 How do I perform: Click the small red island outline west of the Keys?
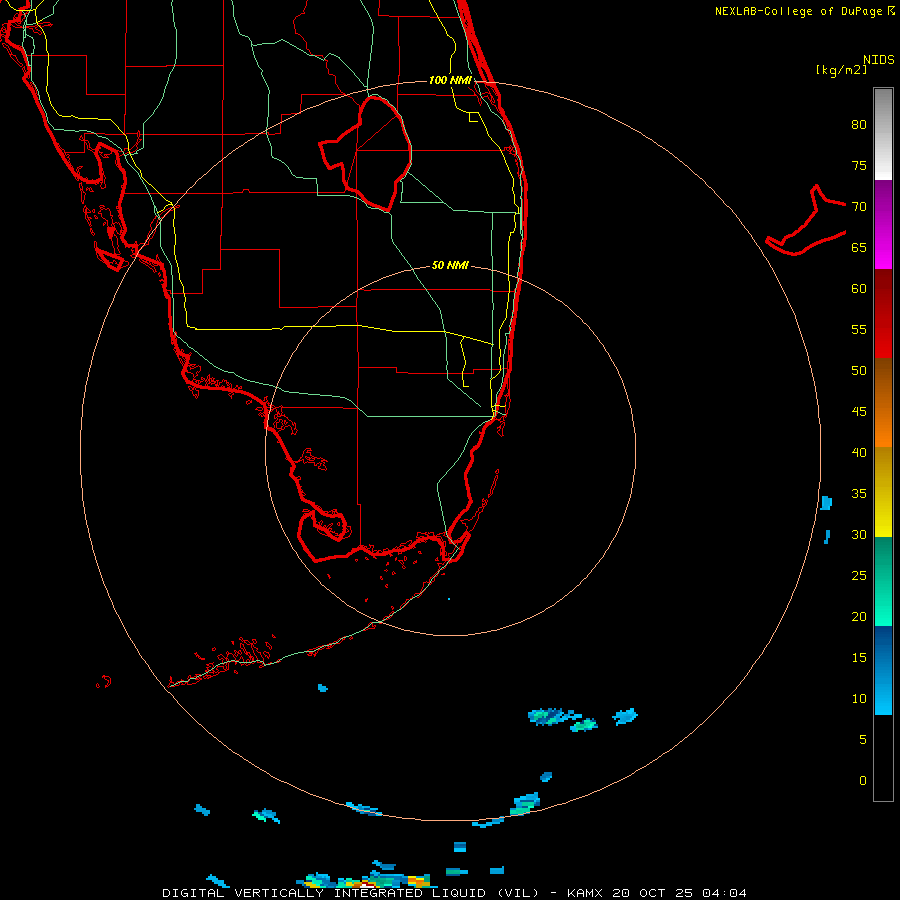tap(104, 681)
